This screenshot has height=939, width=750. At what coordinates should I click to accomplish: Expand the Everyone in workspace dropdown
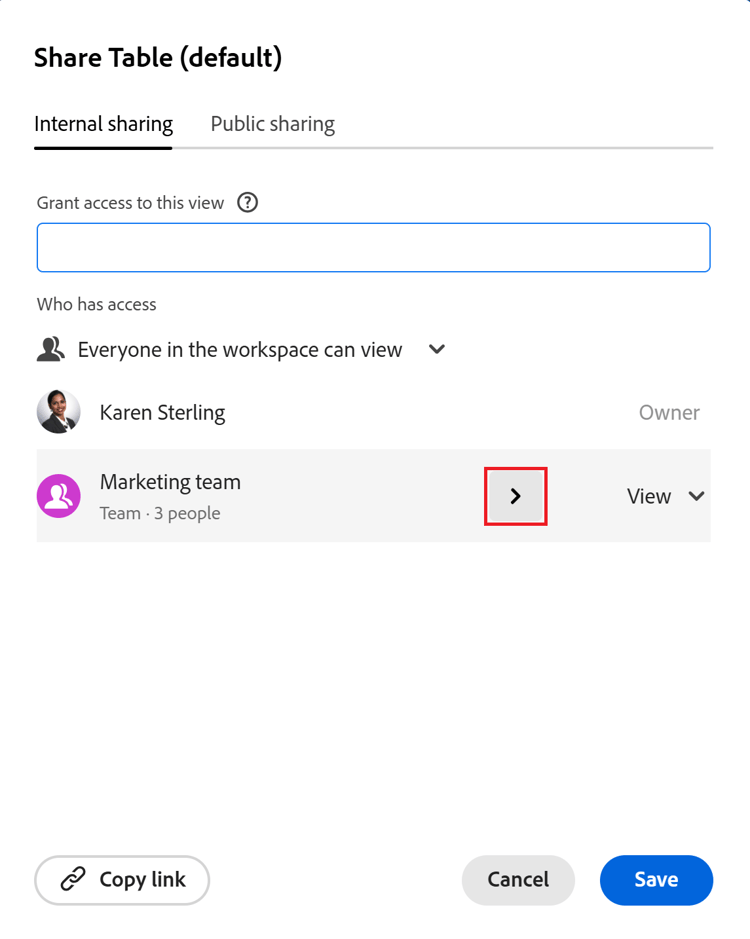(436, 349)
